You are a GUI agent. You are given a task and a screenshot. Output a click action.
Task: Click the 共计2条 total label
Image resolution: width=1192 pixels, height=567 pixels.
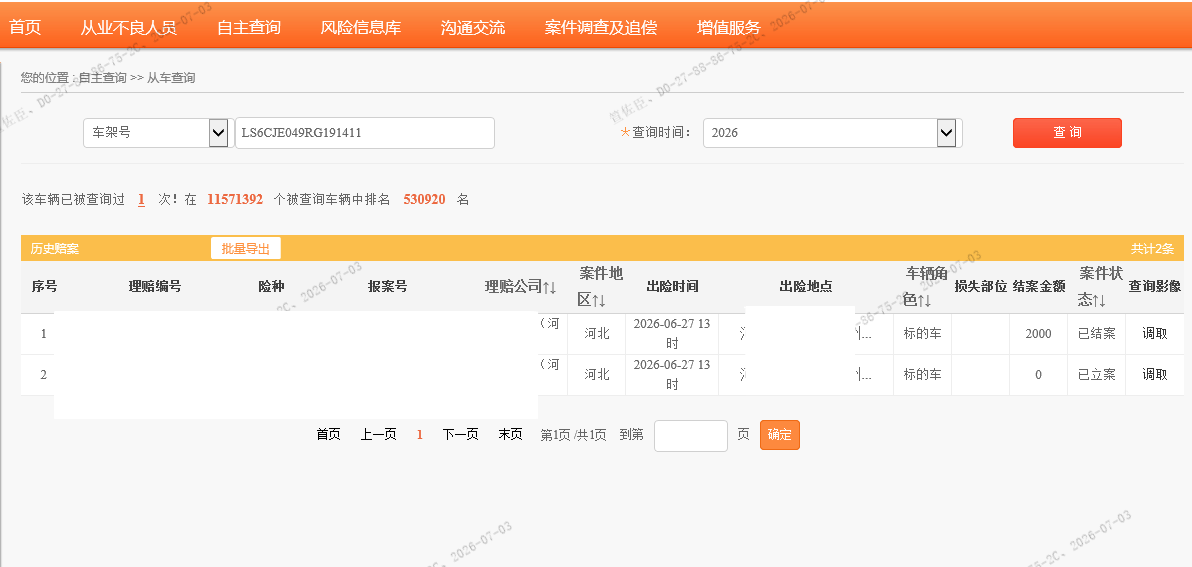[1152, 249]
